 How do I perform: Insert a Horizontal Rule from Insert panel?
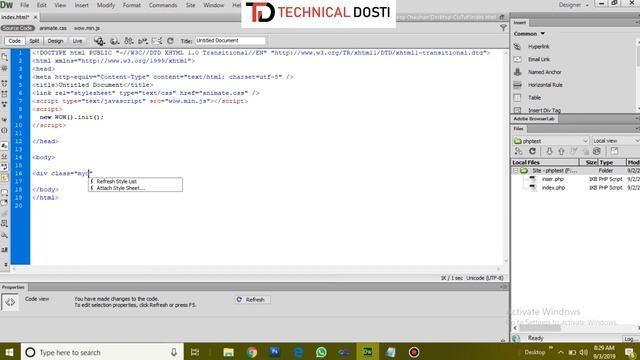click(x=545, y=85)
